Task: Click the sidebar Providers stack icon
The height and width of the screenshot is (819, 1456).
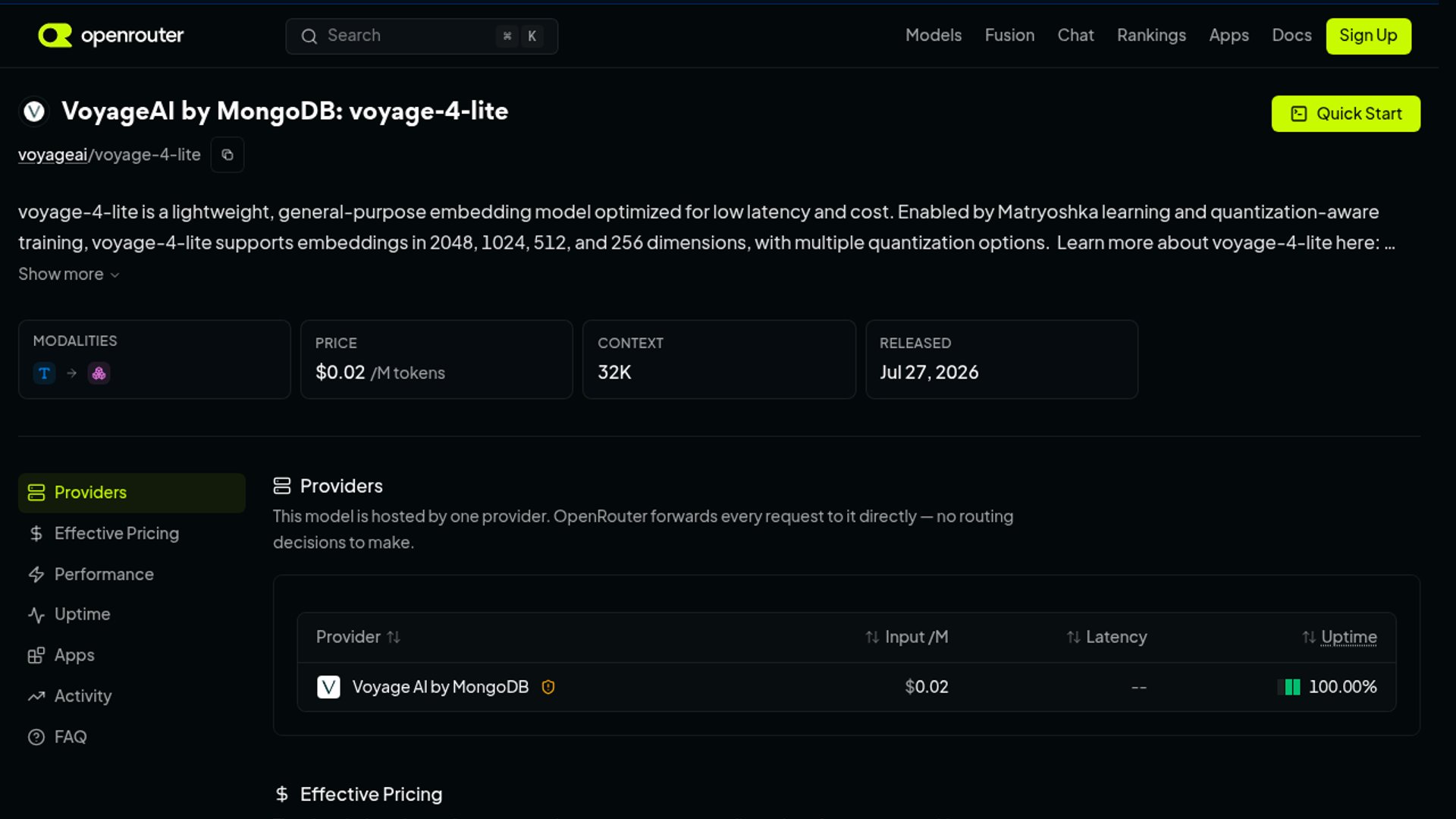Action: 36,492
